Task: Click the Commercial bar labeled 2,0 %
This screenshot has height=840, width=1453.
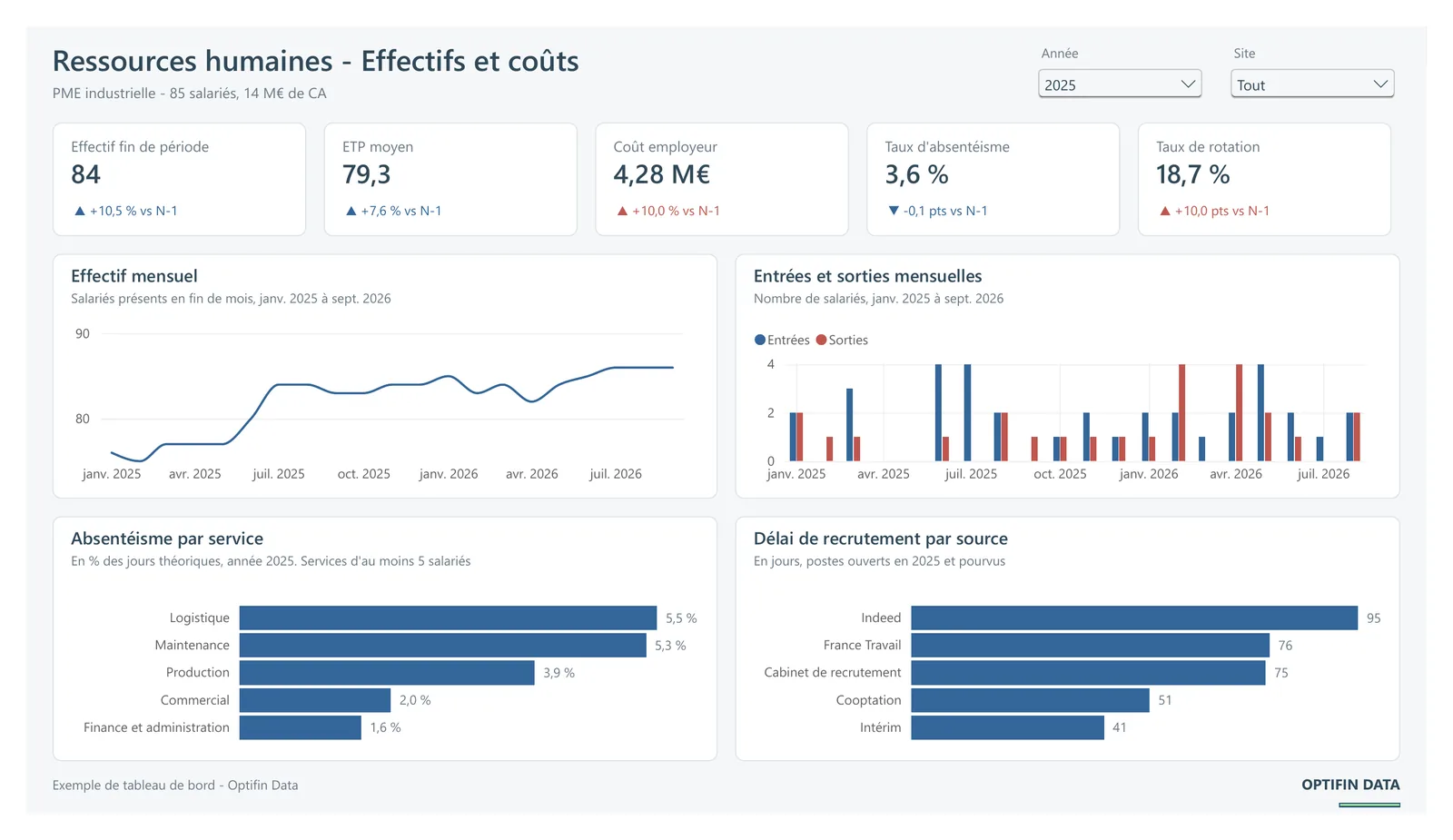Action: [x=315, y=700]
